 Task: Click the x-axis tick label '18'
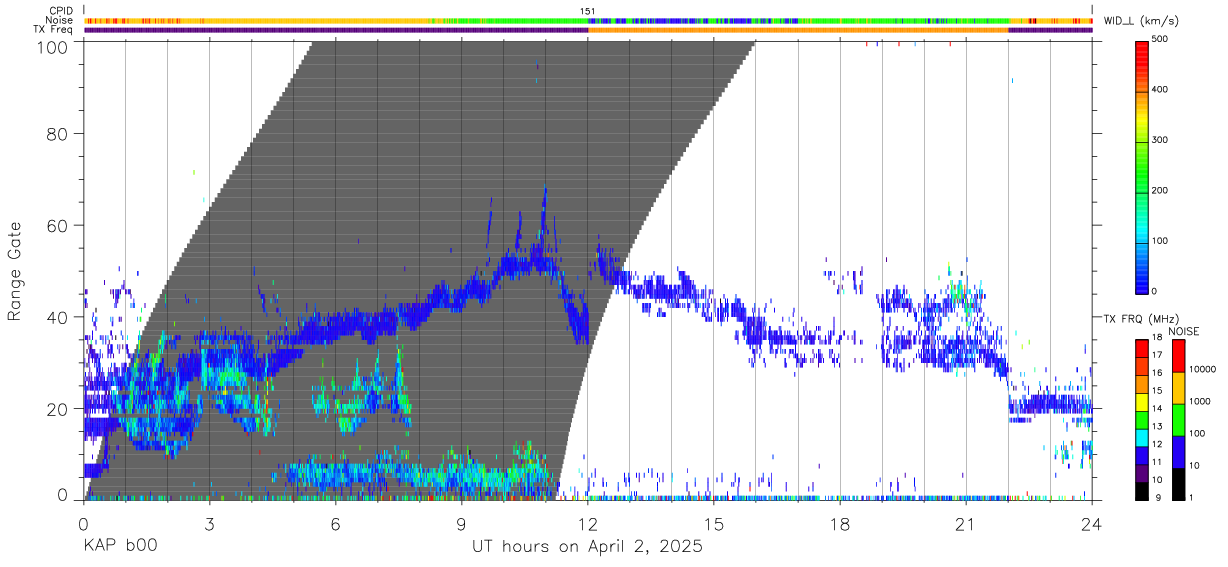tap(839, 525)
